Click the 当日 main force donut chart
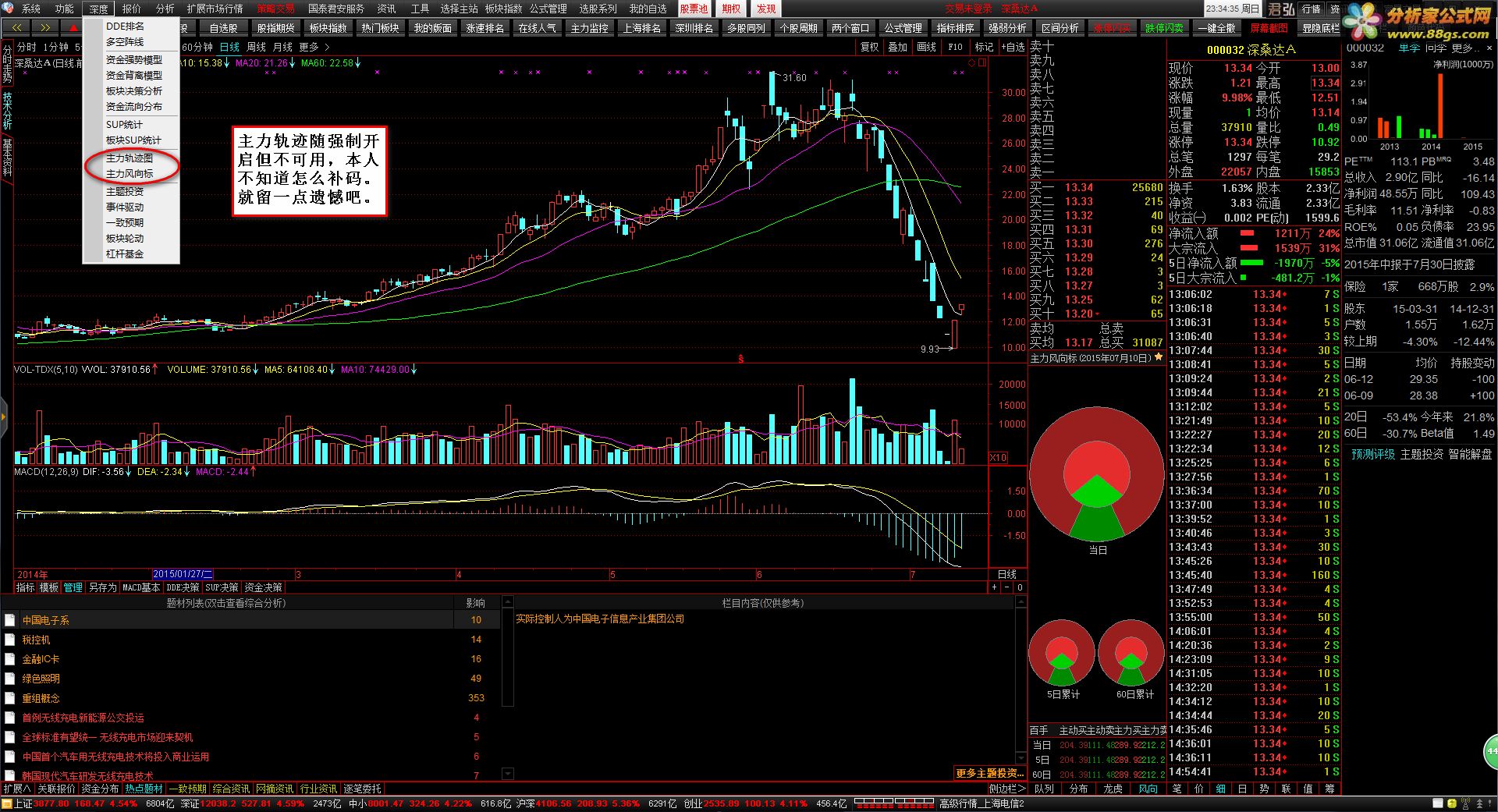Screen dimensions: 1498x812 (x=1098, y=474)
